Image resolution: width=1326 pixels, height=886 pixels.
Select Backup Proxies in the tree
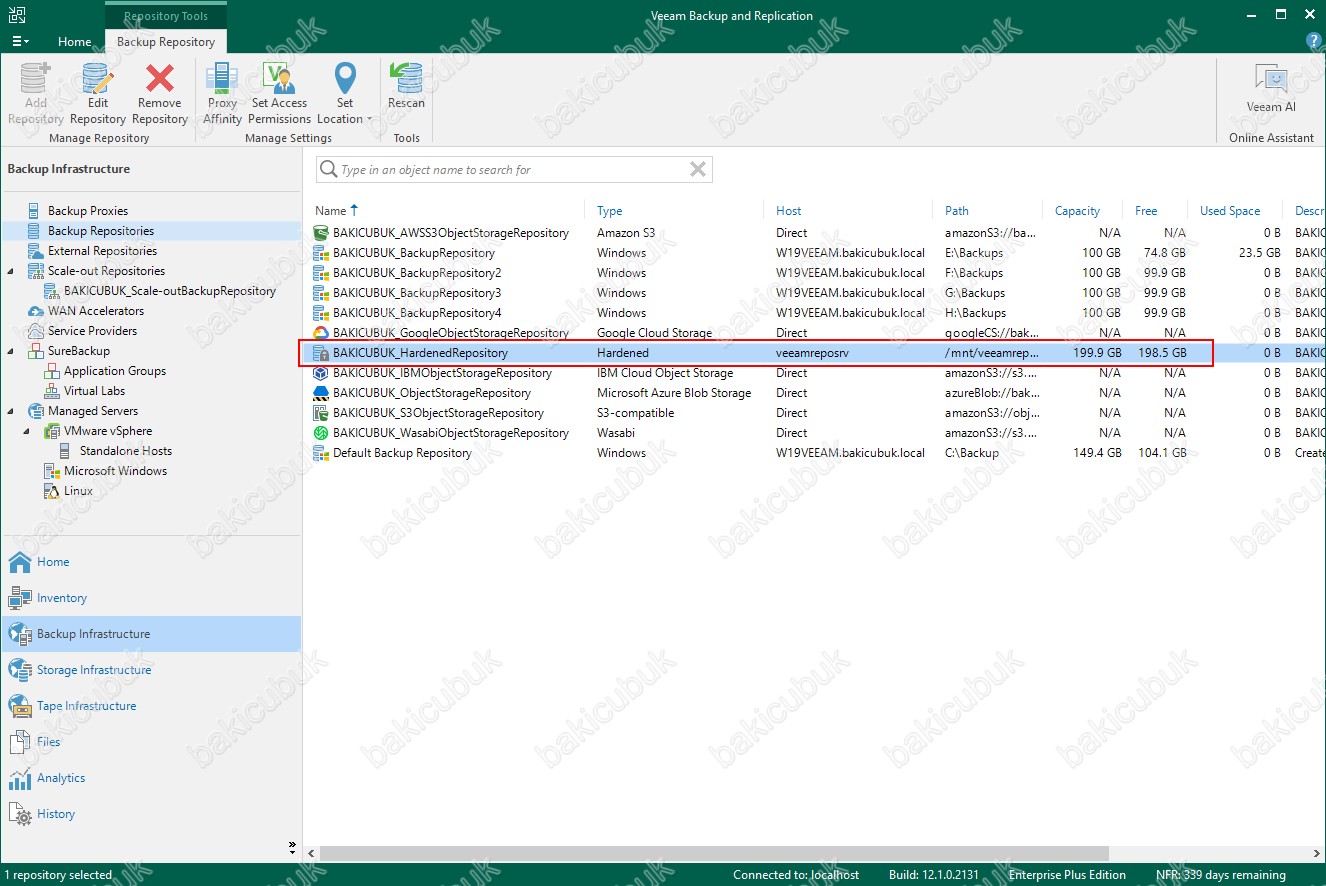click(x=88, y=211)
